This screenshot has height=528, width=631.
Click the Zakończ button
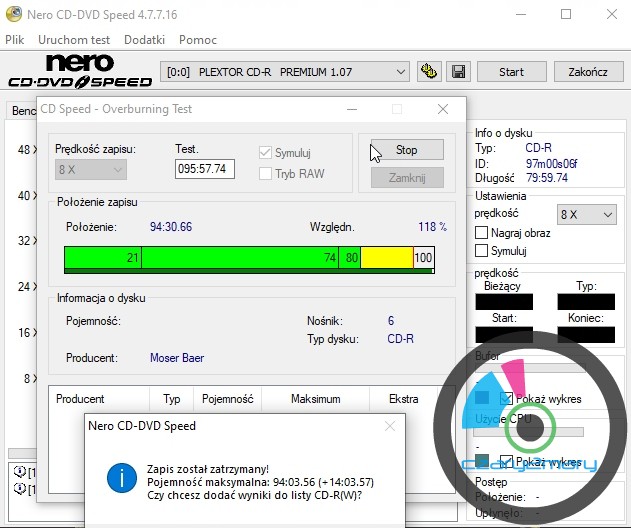point(587,72)
